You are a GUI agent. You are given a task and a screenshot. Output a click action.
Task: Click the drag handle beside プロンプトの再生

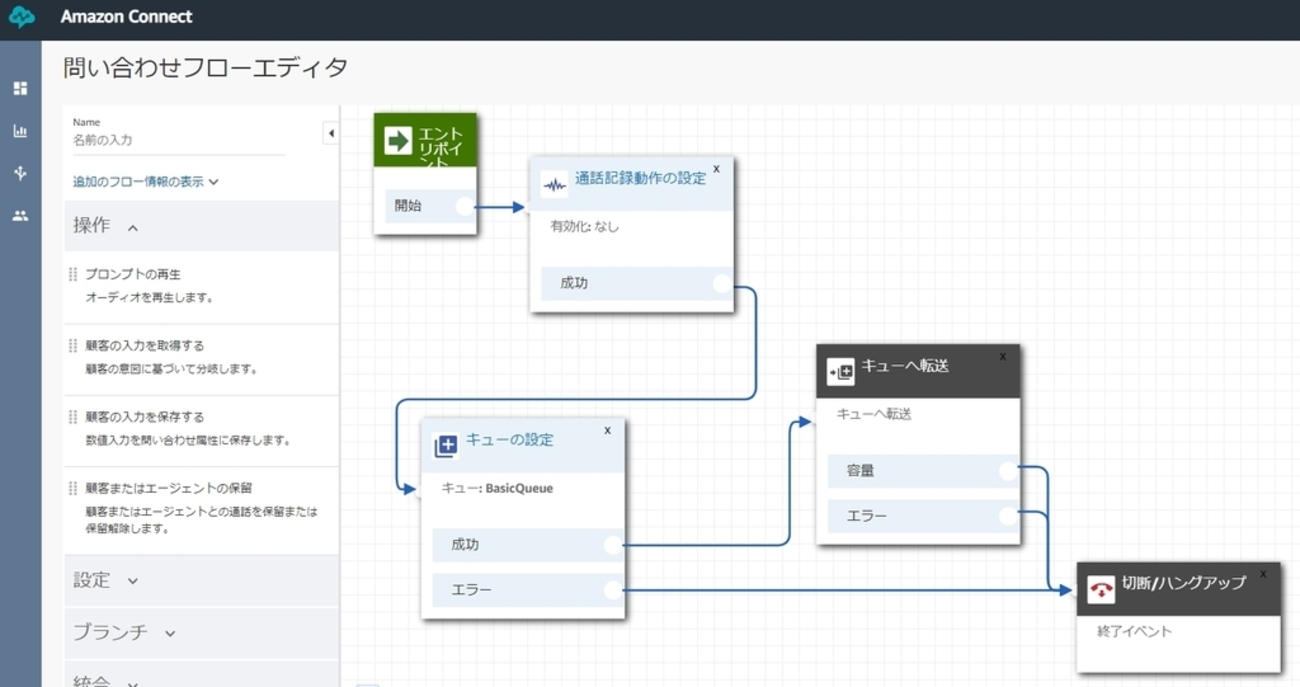pyautogui.click(x=73, y=274)
